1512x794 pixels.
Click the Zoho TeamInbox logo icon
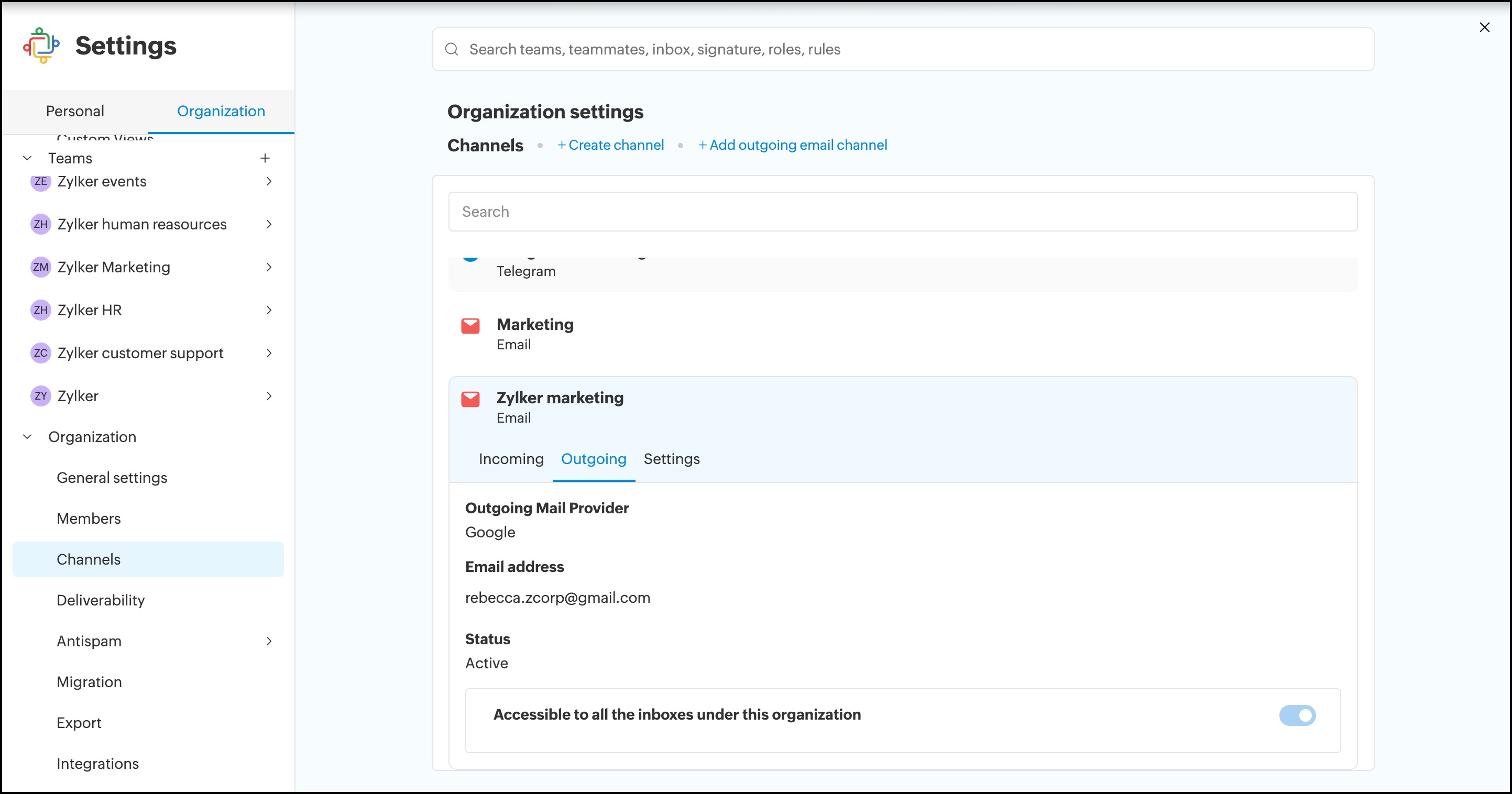[x=41, y=46]
